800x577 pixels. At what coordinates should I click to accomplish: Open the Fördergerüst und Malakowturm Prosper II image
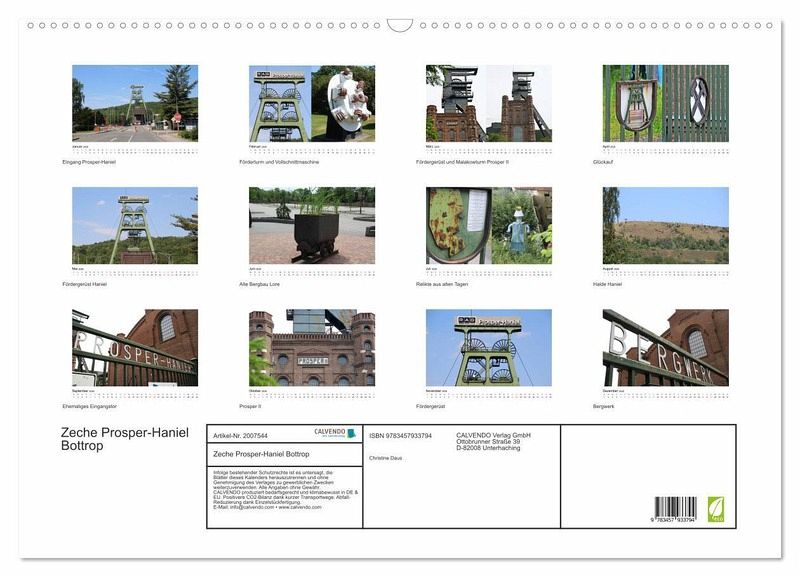pos(489,103)
